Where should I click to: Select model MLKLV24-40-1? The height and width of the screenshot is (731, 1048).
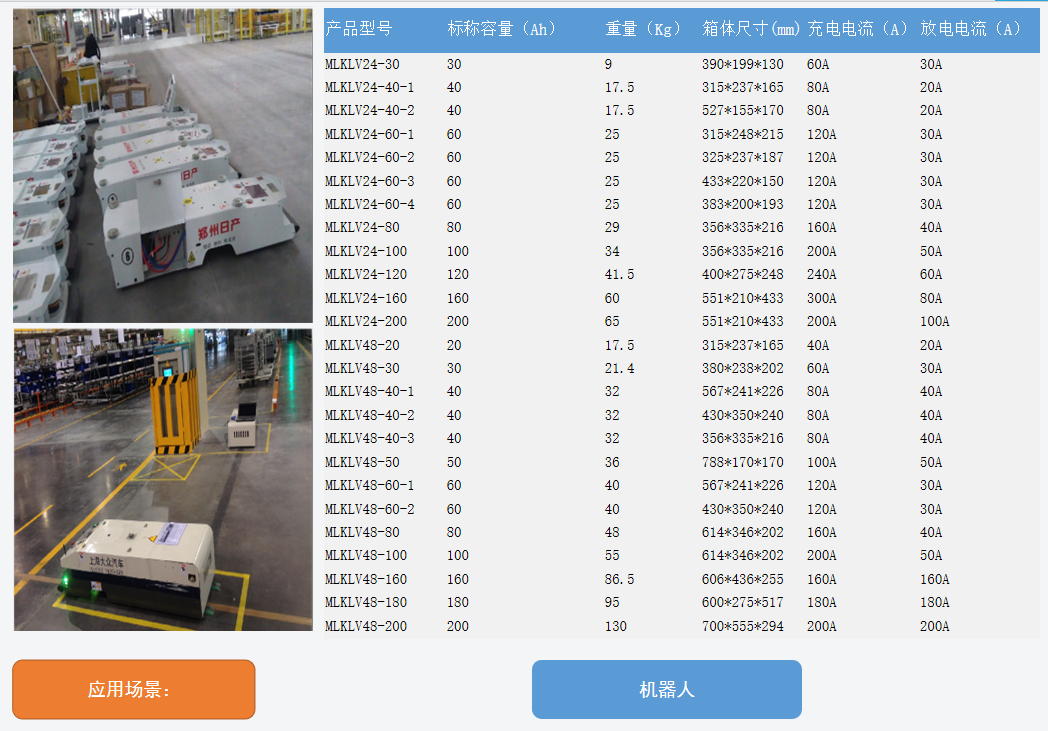click(370, 88)
